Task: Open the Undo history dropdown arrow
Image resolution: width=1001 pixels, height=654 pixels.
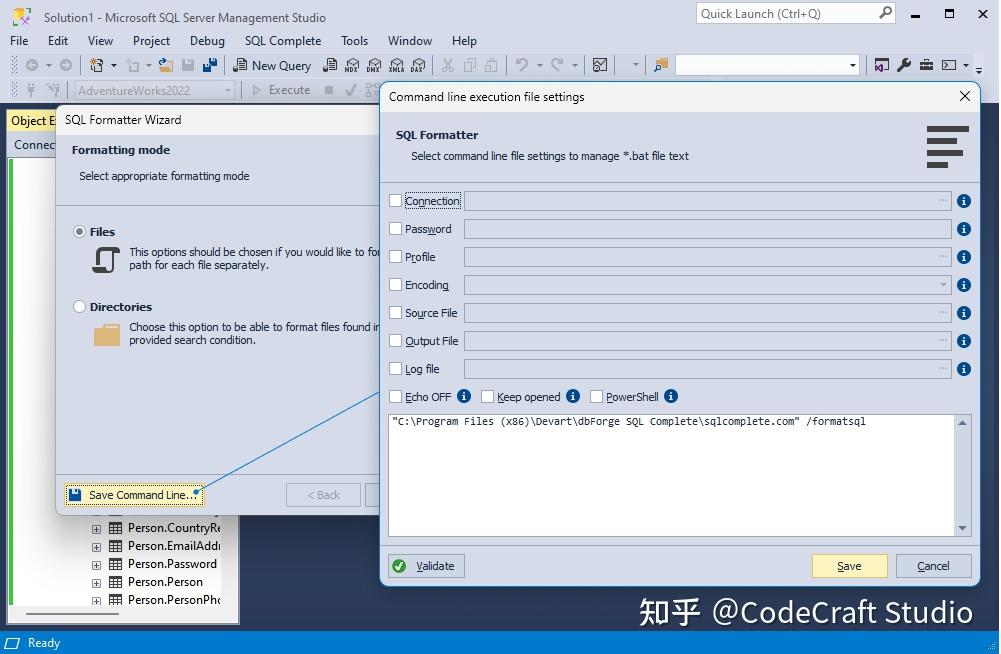Action: tap(539, 65)
